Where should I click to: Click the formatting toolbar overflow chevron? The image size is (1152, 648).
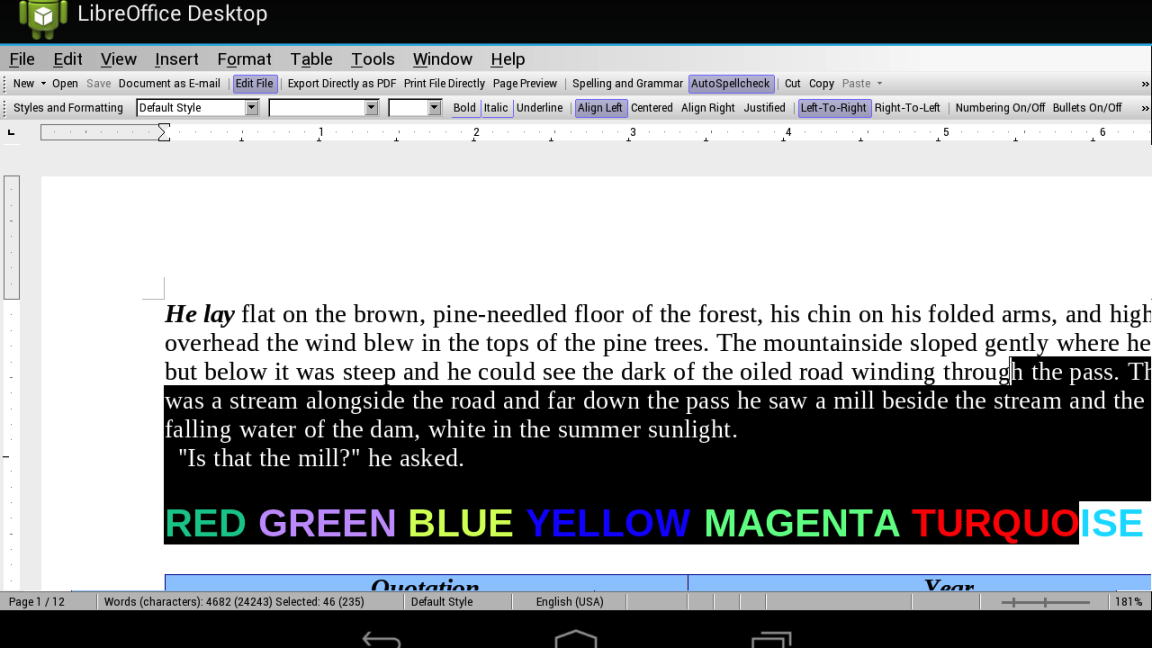(x=1145, y=108)
